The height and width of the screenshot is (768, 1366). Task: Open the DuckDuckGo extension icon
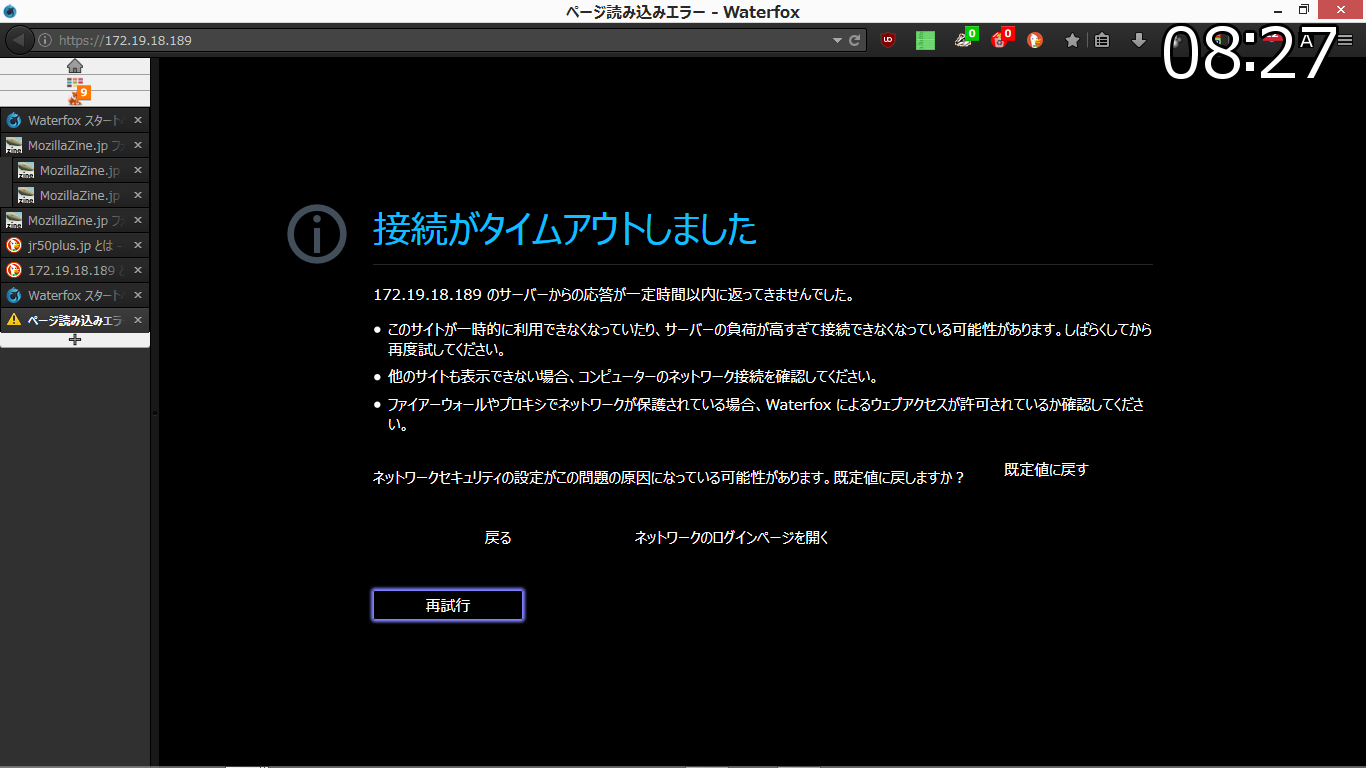(1035, 41)
